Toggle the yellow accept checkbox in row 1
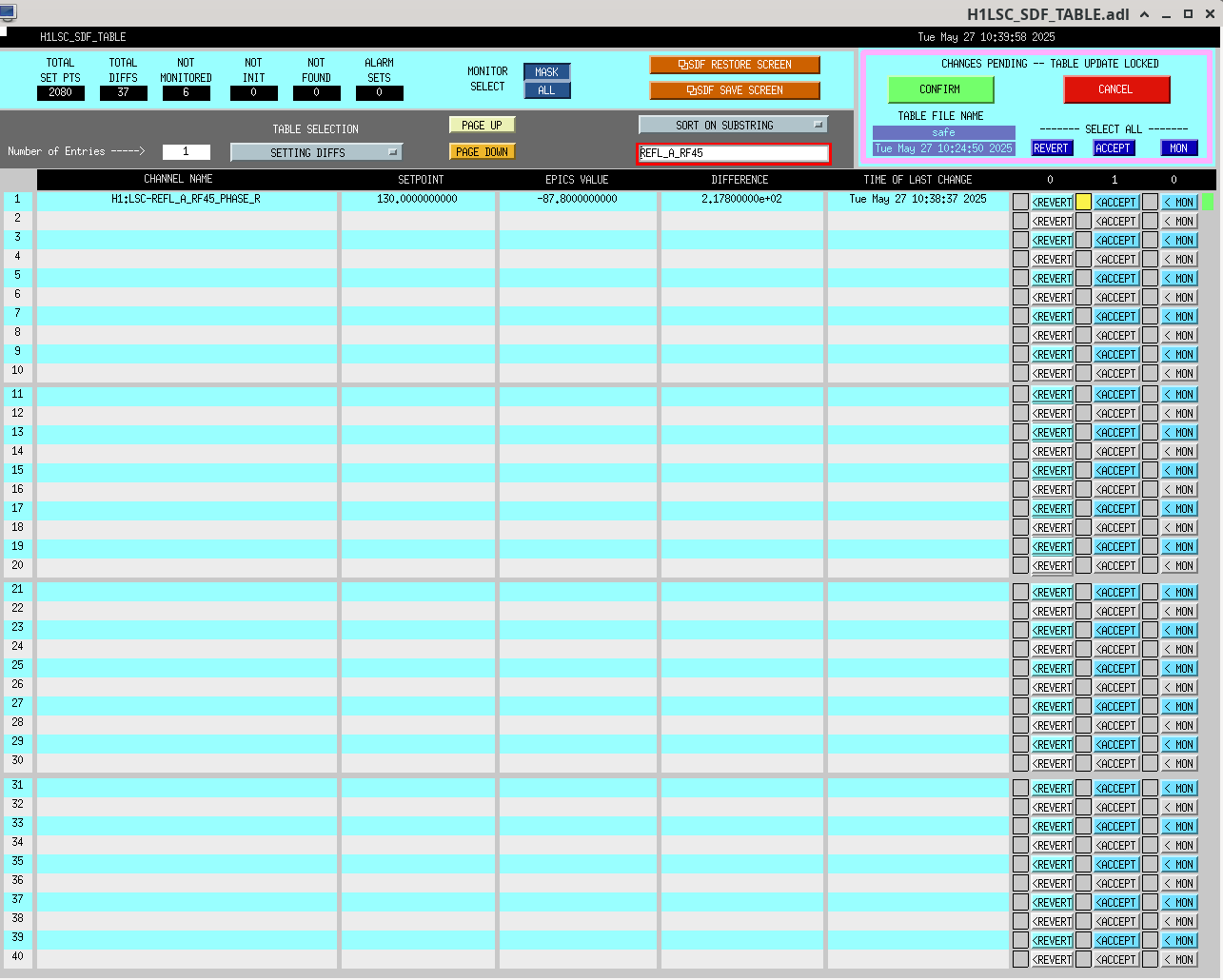Image resolution: width=1223 pixels, height=980 pixels. click(x=1083, y=202)
